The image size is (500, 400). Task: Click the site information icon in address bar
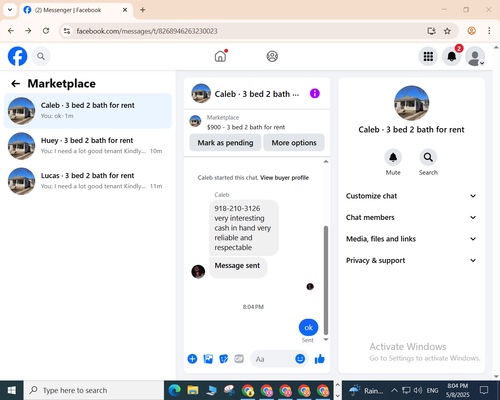[67, 31]
